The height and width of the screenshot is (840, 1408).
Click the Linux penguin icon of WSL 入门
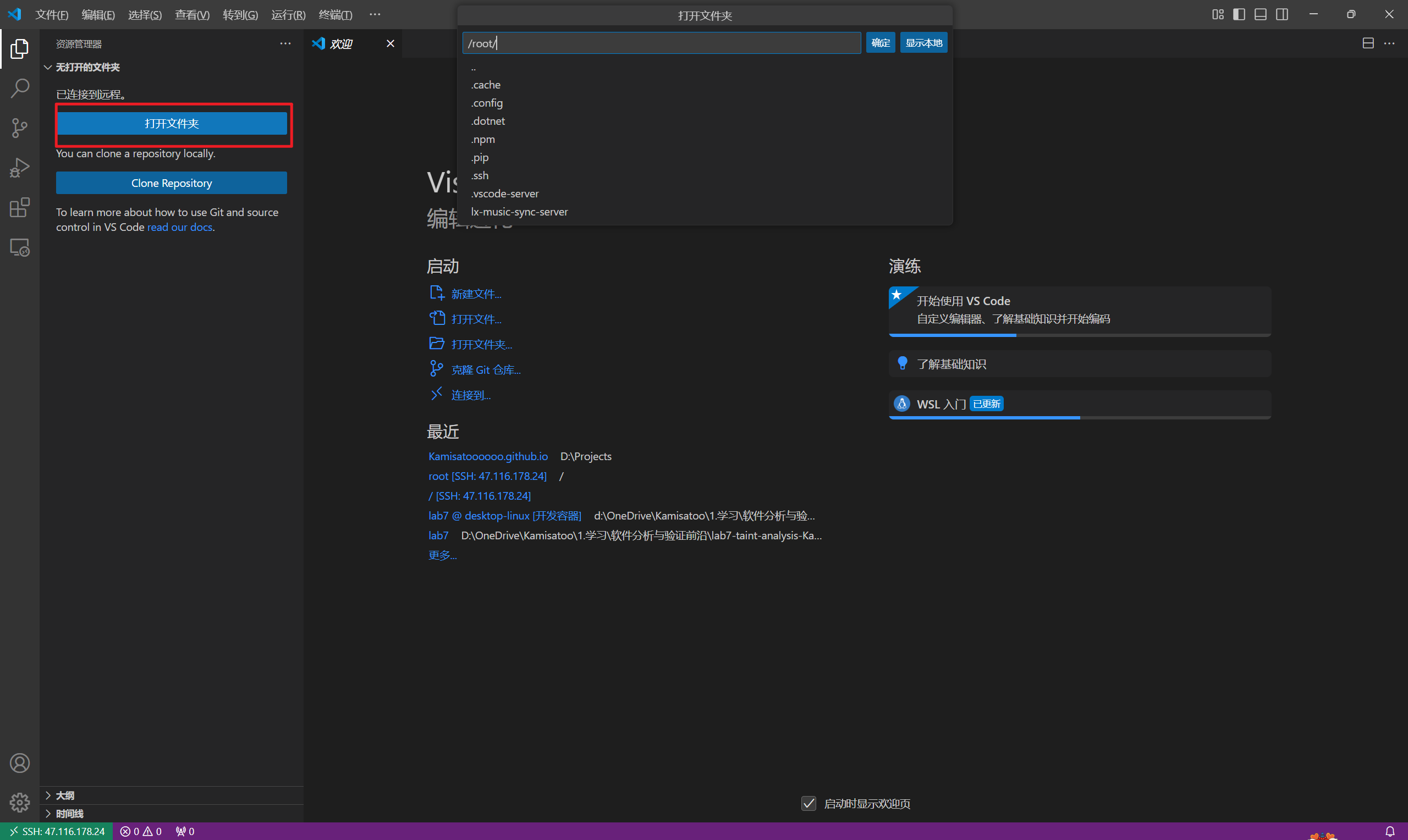[902, 404]
